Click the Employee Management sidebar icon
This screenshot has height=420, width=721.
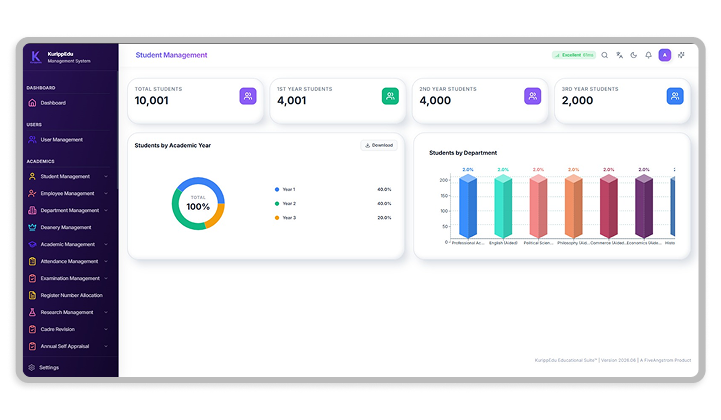(x=32, y=193)
